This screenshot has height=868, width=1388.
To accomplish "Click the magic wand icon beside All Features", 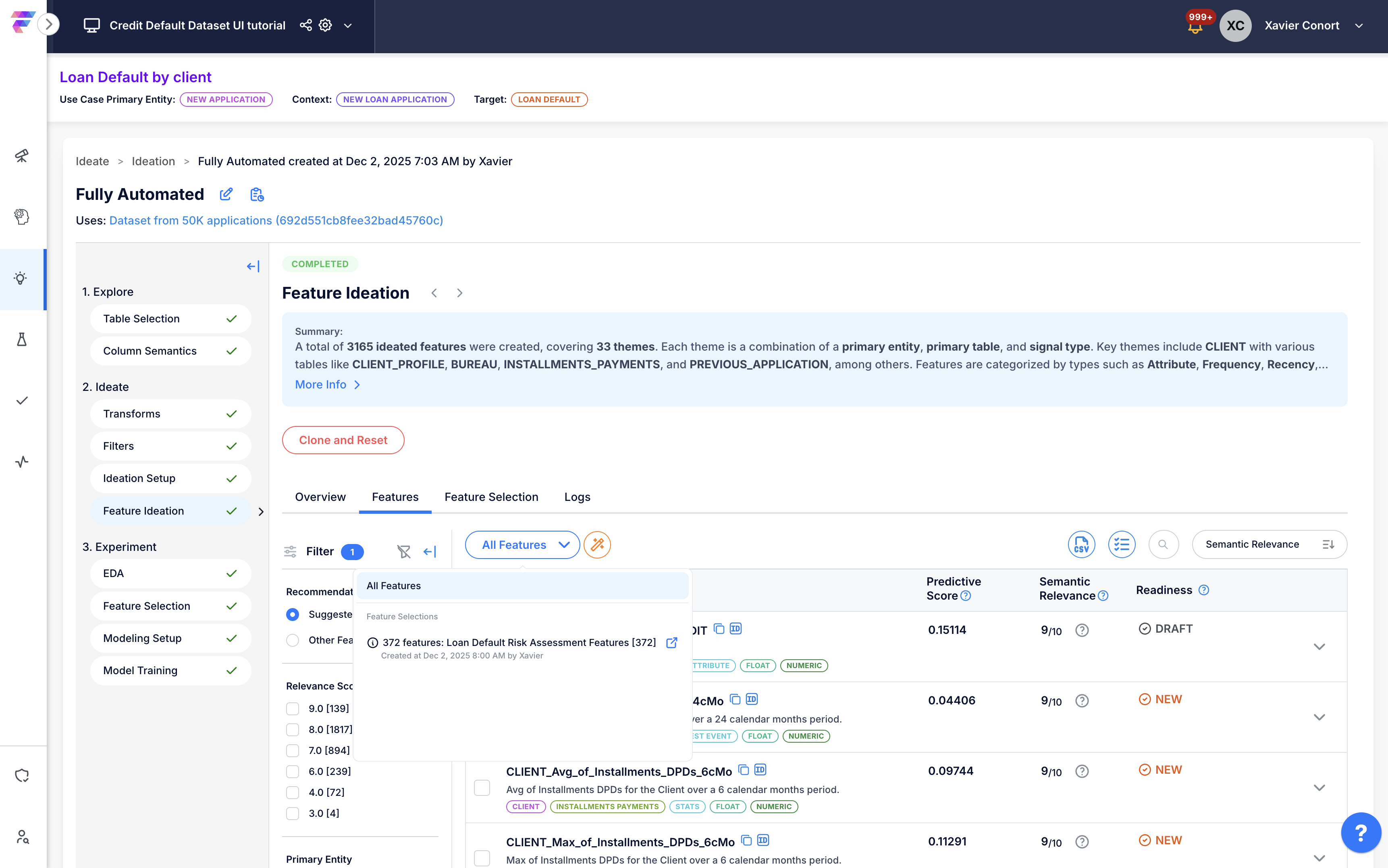I will (597, 544).
